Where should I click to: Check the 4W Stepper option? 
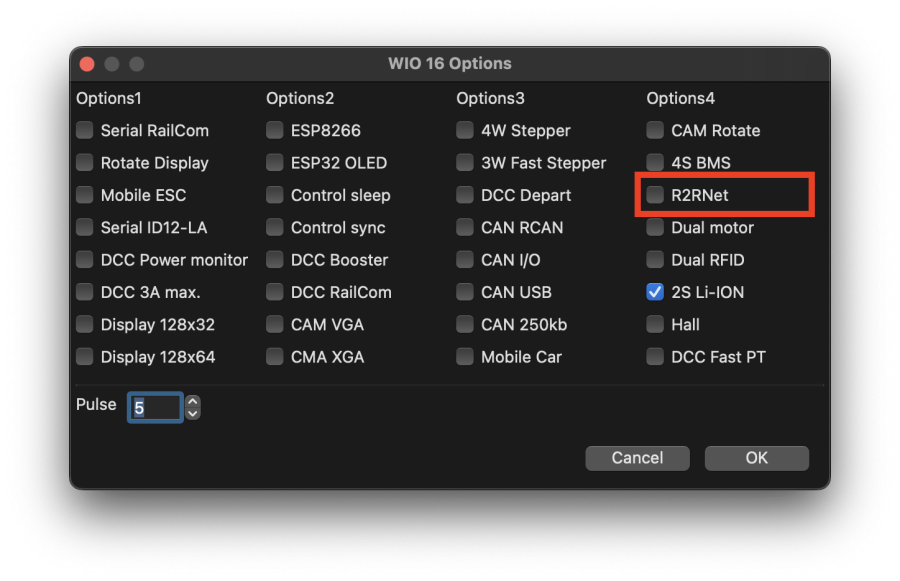point(465,130)
